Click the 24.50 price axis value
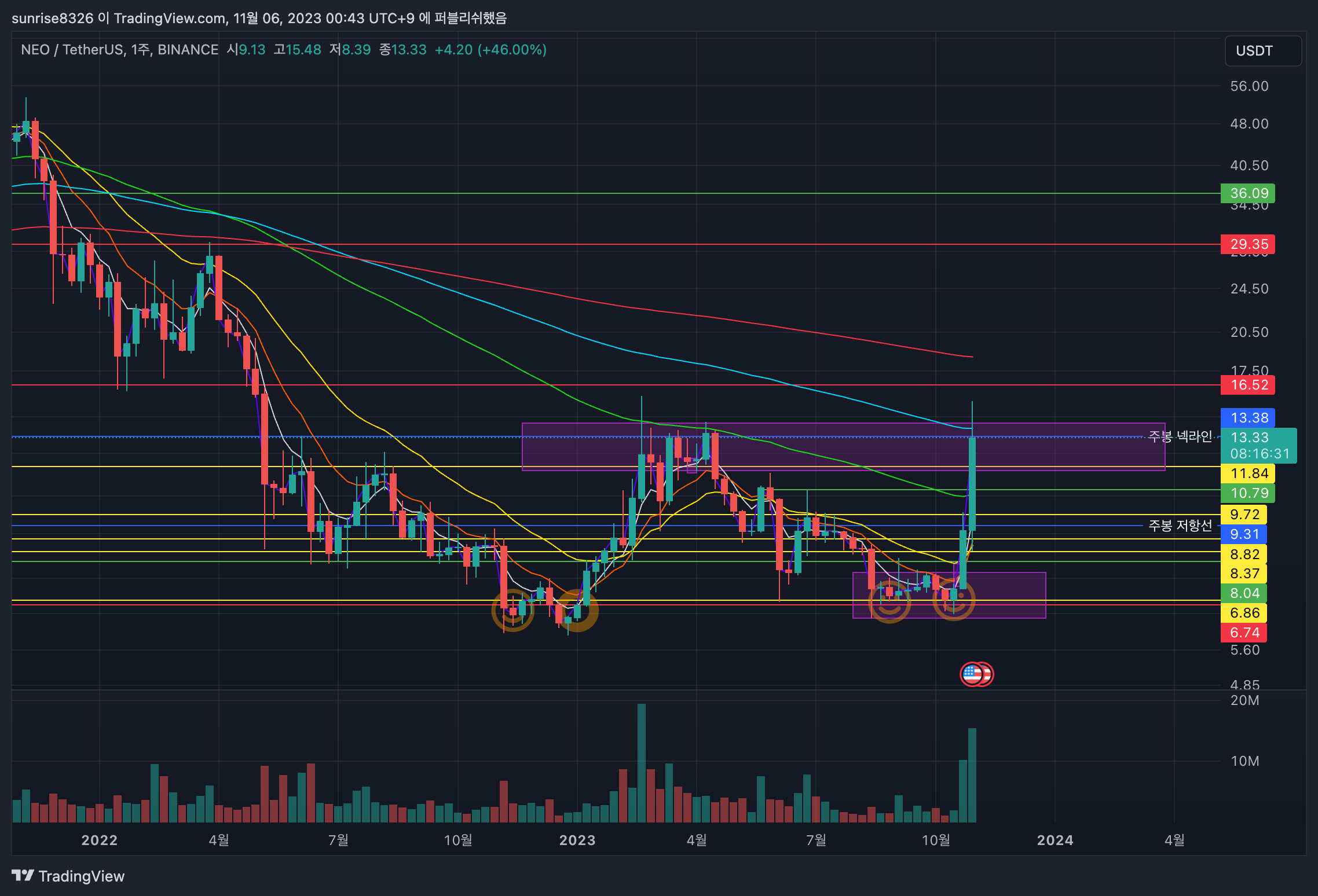 coord(1249,289)
